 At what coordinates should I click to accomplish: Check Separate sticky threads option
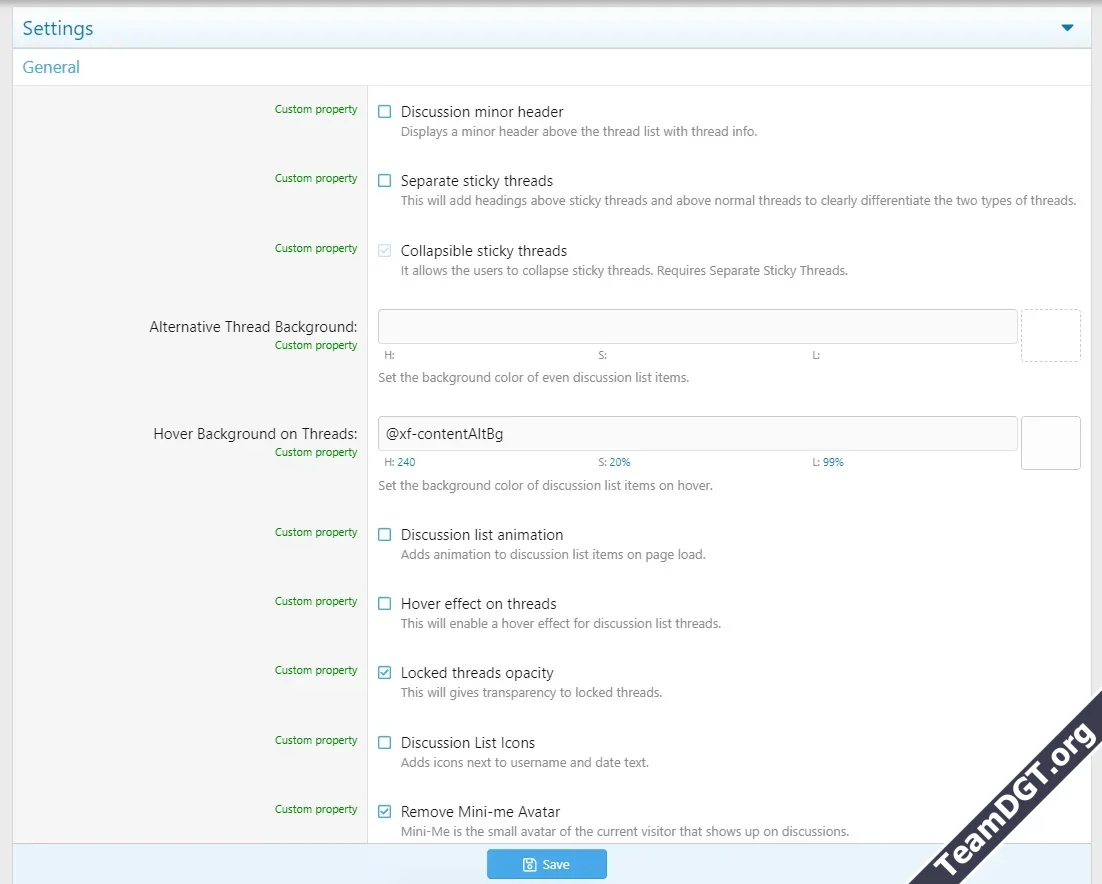pos(385,181)
